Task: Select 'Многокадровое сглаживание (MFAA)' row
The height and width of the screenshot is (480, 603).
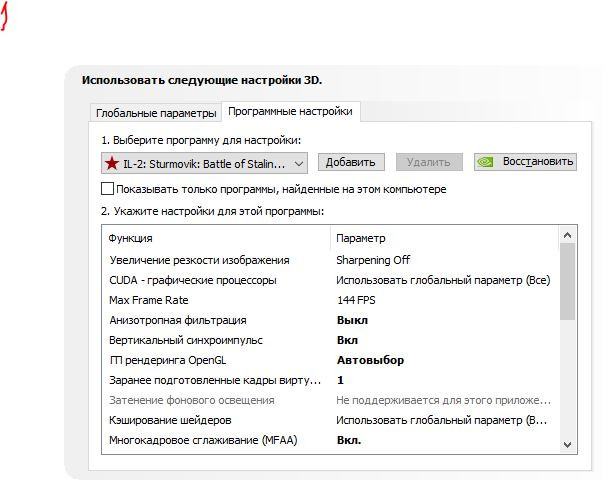Action: pos(330,440)
